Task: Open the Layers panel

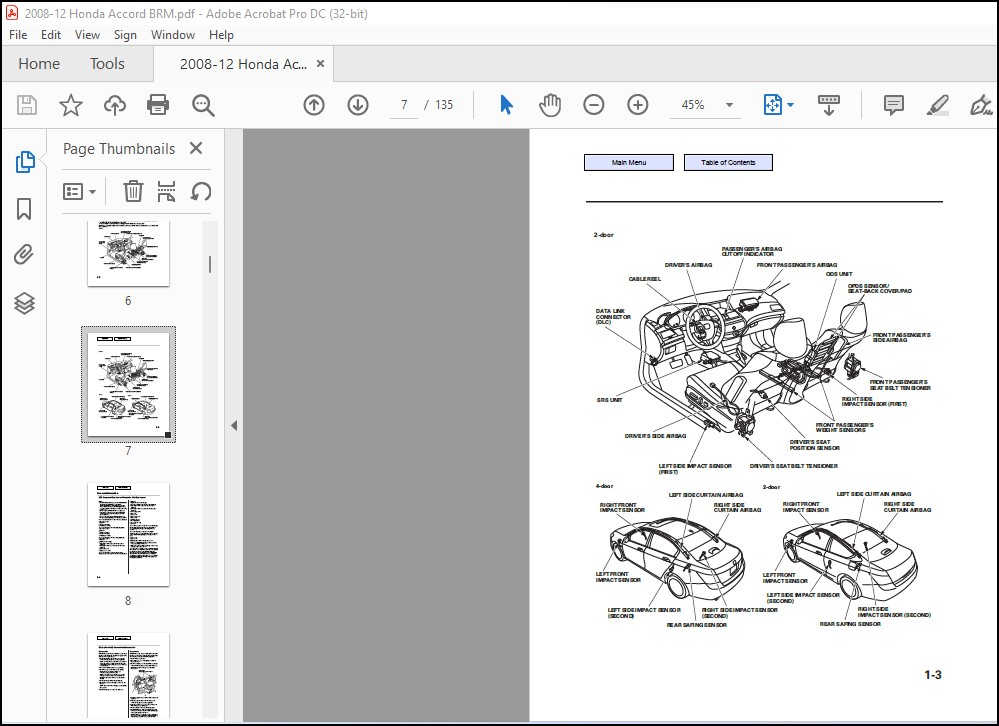Action: (24, 303)
